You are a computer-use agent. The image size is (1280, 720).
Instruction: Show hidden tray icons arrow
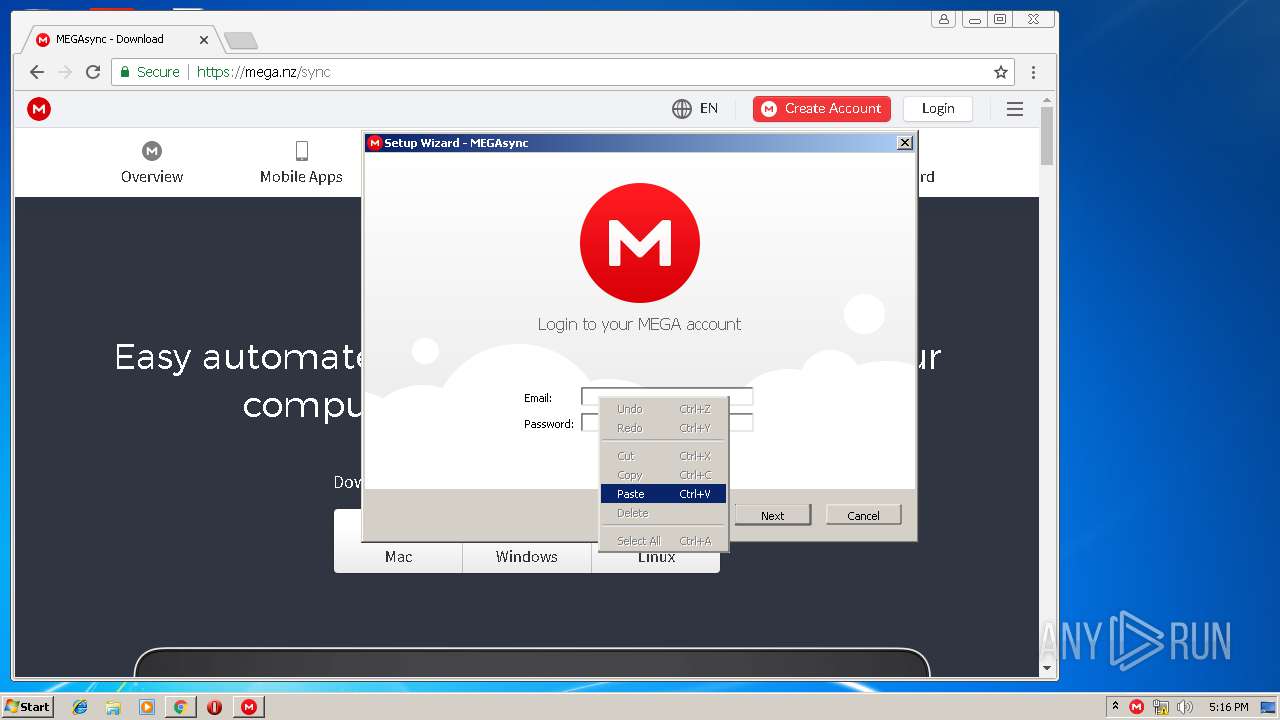tap(1115, 706)
